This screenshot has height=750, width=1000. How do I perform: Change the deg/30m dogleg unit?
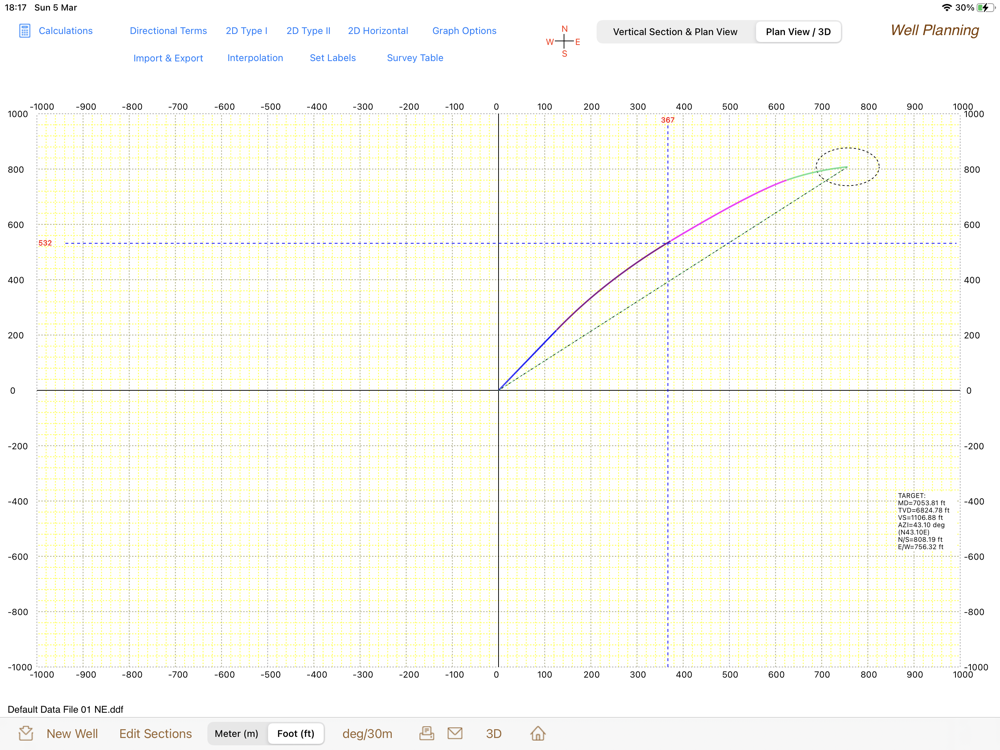point(367,734)
